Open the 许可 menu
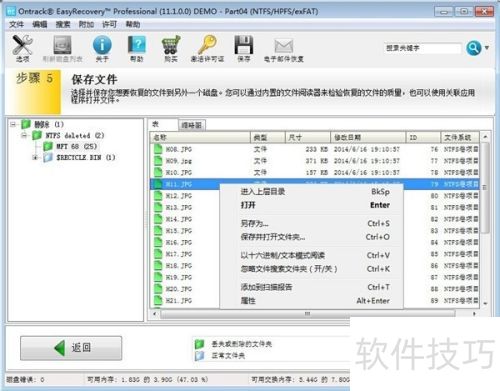This screenshot has height=391, width=500. (109, 24)
